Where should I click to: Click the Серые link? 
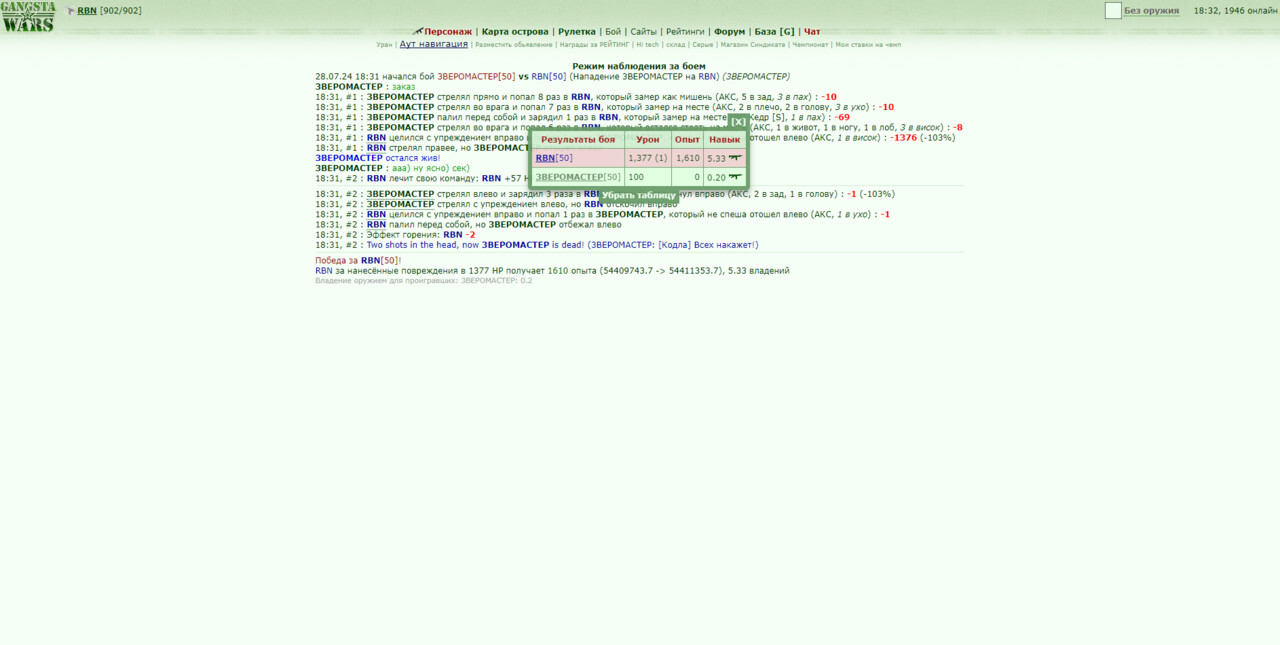(703, 45)
